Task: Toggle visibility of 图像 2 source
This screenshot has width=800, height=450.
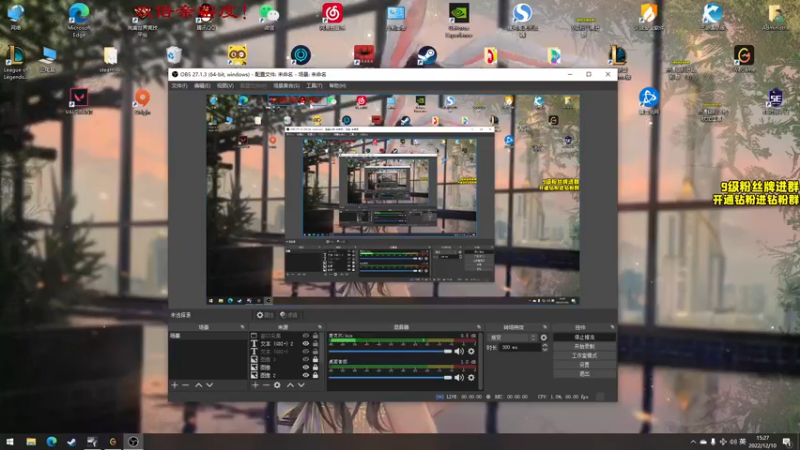Action: tap(306, 376)
